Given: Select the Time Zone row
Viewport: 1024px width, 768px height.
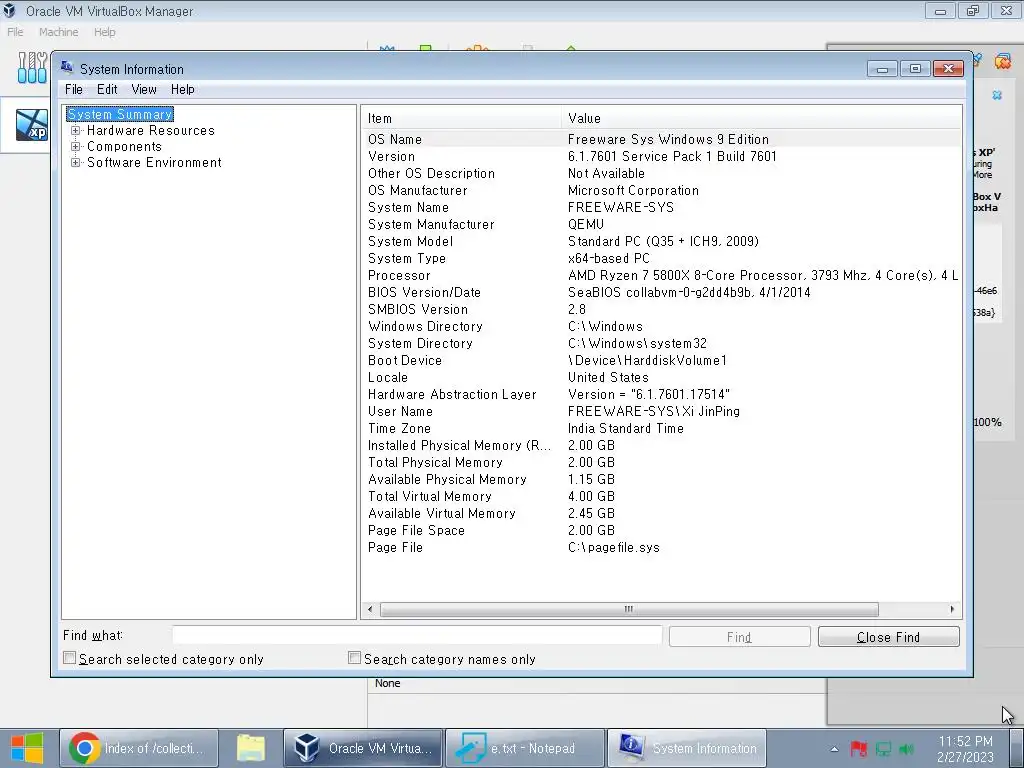Looking at the screenshot, I should 661,428.
